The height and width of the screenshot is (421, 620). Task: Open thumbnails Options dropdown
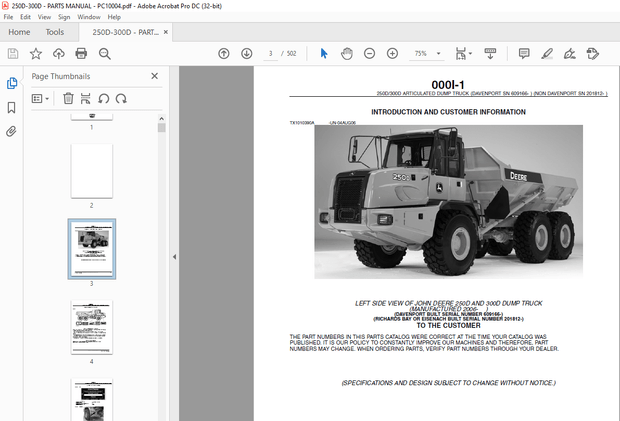[40, 98]
